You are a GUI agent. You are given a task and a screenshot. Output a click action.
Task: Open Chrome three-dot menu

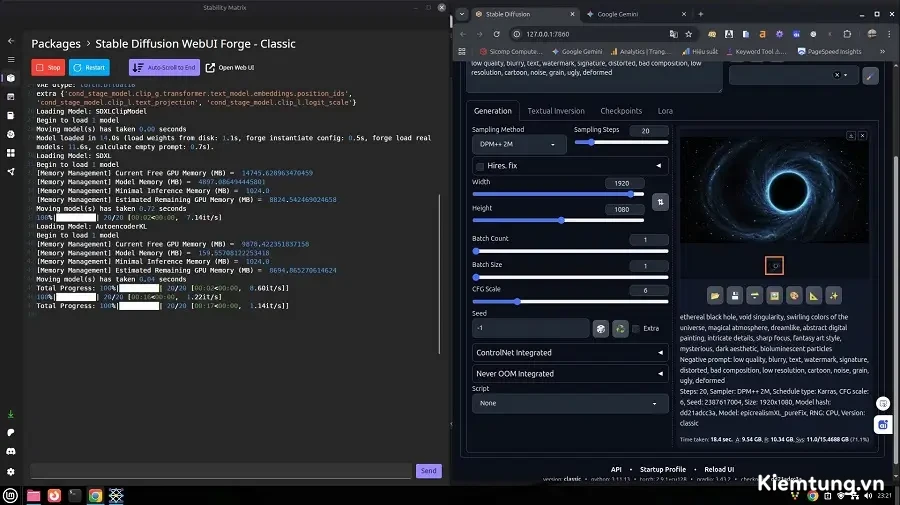[889, 34]
